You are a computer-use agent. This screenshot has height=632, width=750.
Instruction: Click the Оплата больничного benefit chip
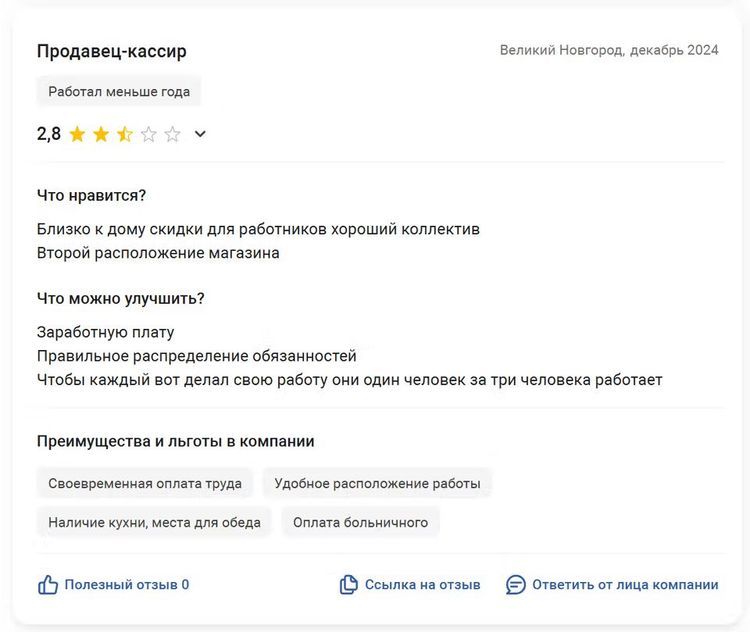click(x=360, y=522)
